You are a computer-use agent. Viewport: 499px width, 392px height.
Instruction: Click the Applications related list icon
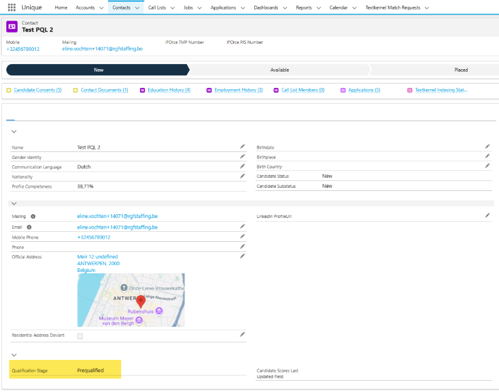pyautogui.click(x=343, y=90)
